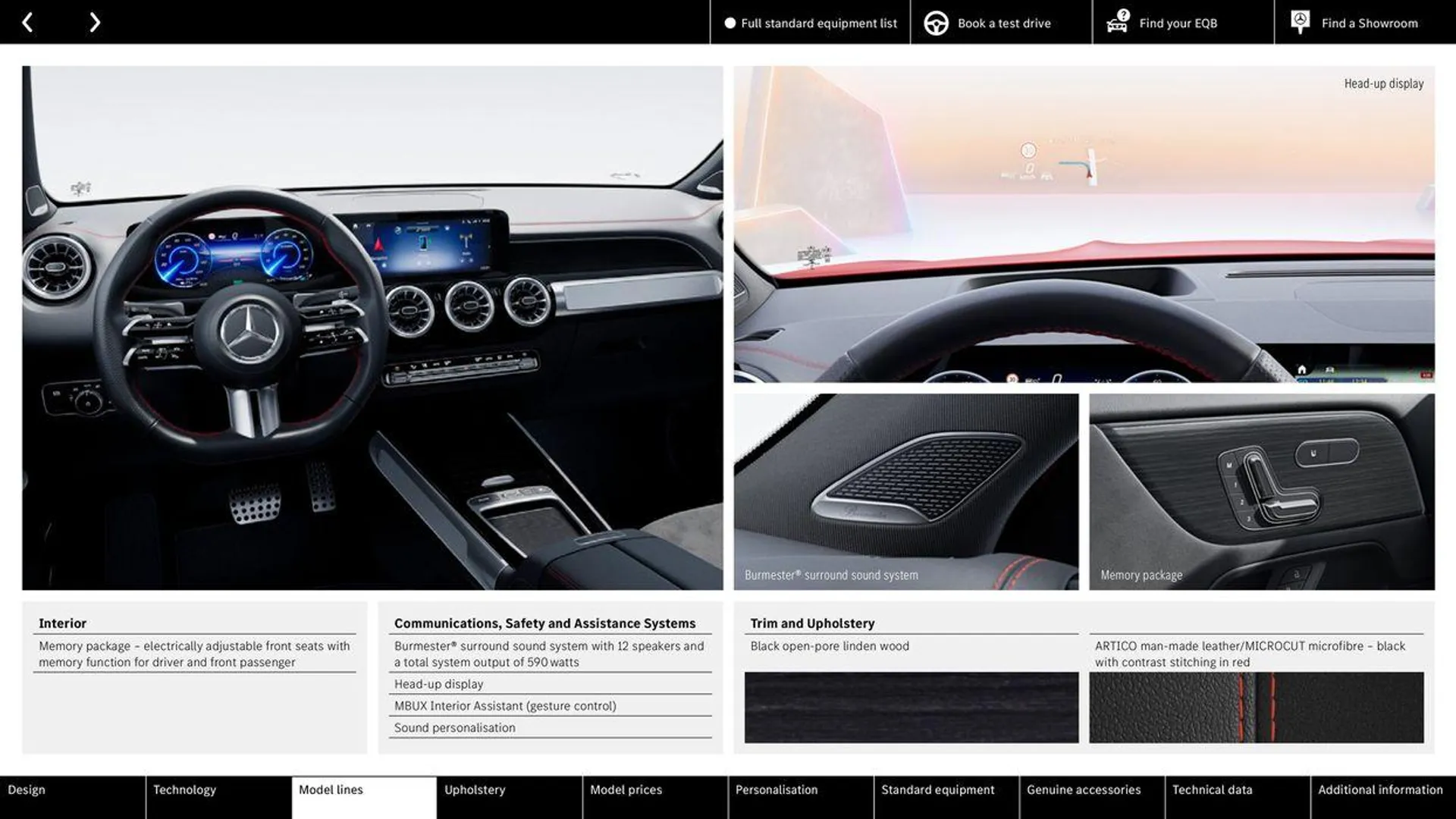The width and height of the screenshot is (1456, 819).
Task: Click the Memory package image
Action: pos(1262,491)
